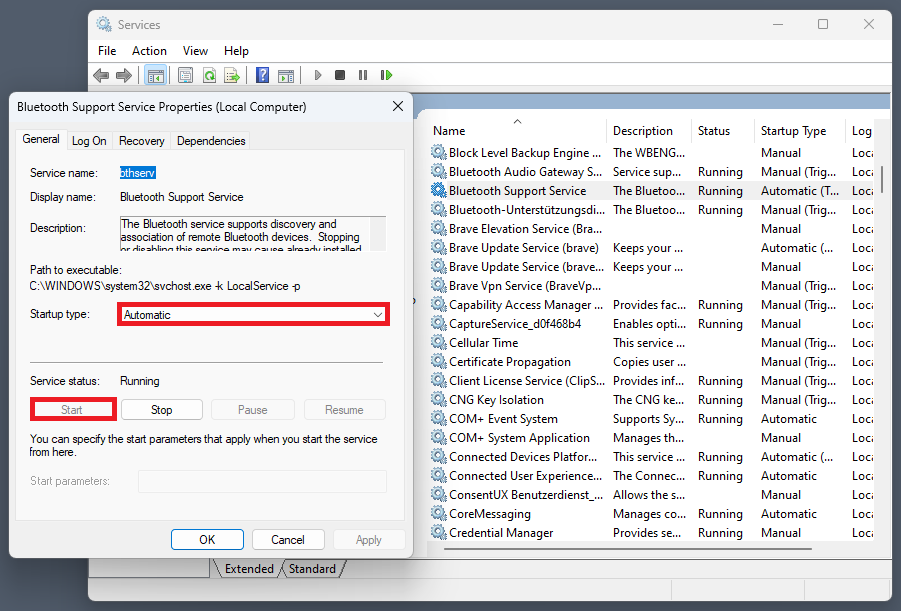The height and width of the screenshot is (611, 901).
Task: Open the File menu
Action: (107, 51)
